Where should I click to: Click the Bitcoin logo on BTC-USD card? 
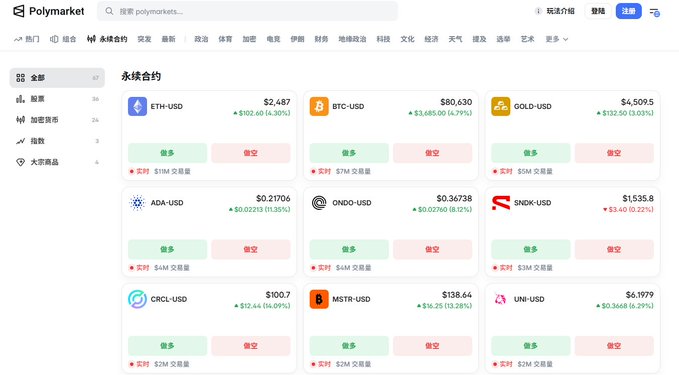click(319, 107)
